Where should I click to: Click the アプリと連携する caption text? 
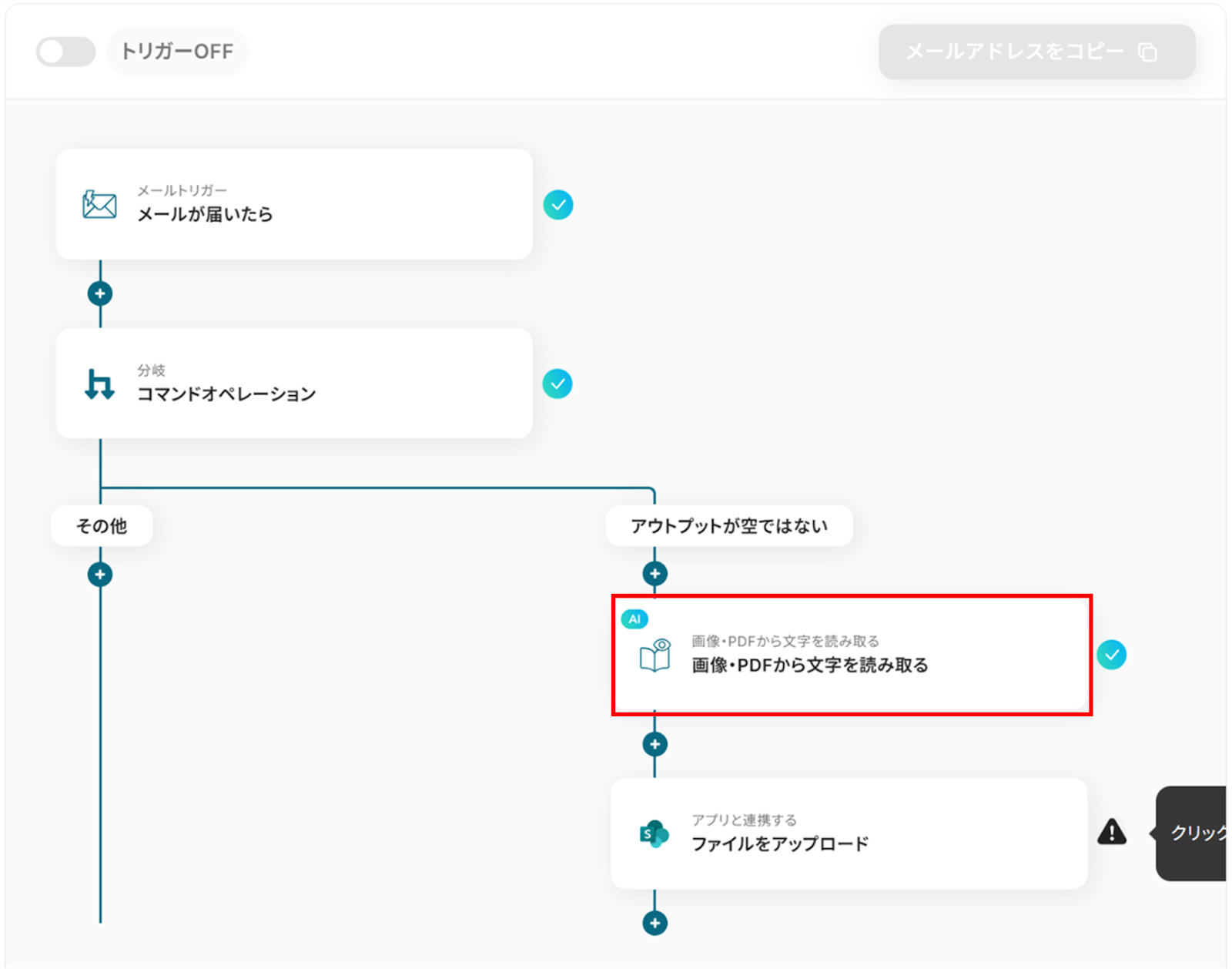[744, 820]
